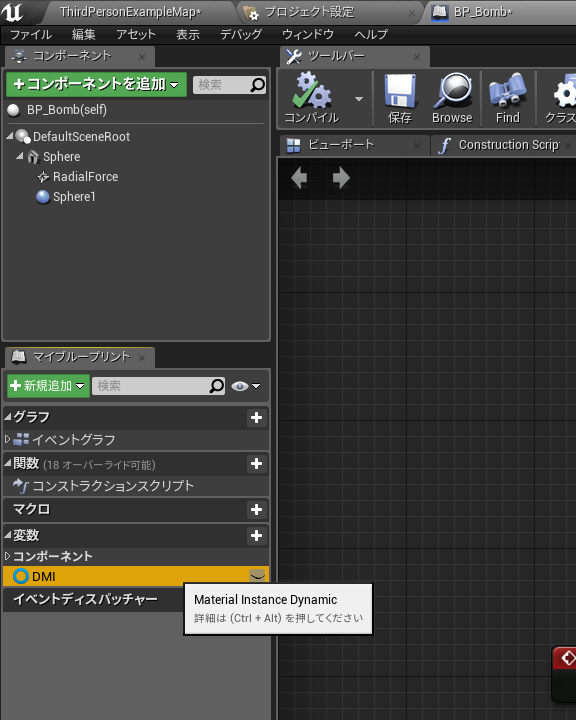Screen dimensions: 576x720
Task: Click the Sphere static mesh icon
Action: [x=33, y=157]
